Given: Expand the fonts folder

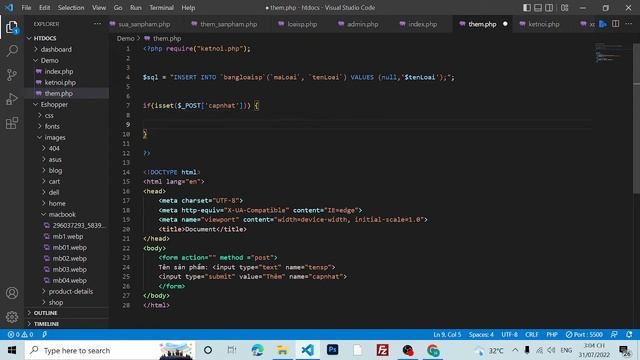Looking at the screenshot, I should (x=52, y=126).
